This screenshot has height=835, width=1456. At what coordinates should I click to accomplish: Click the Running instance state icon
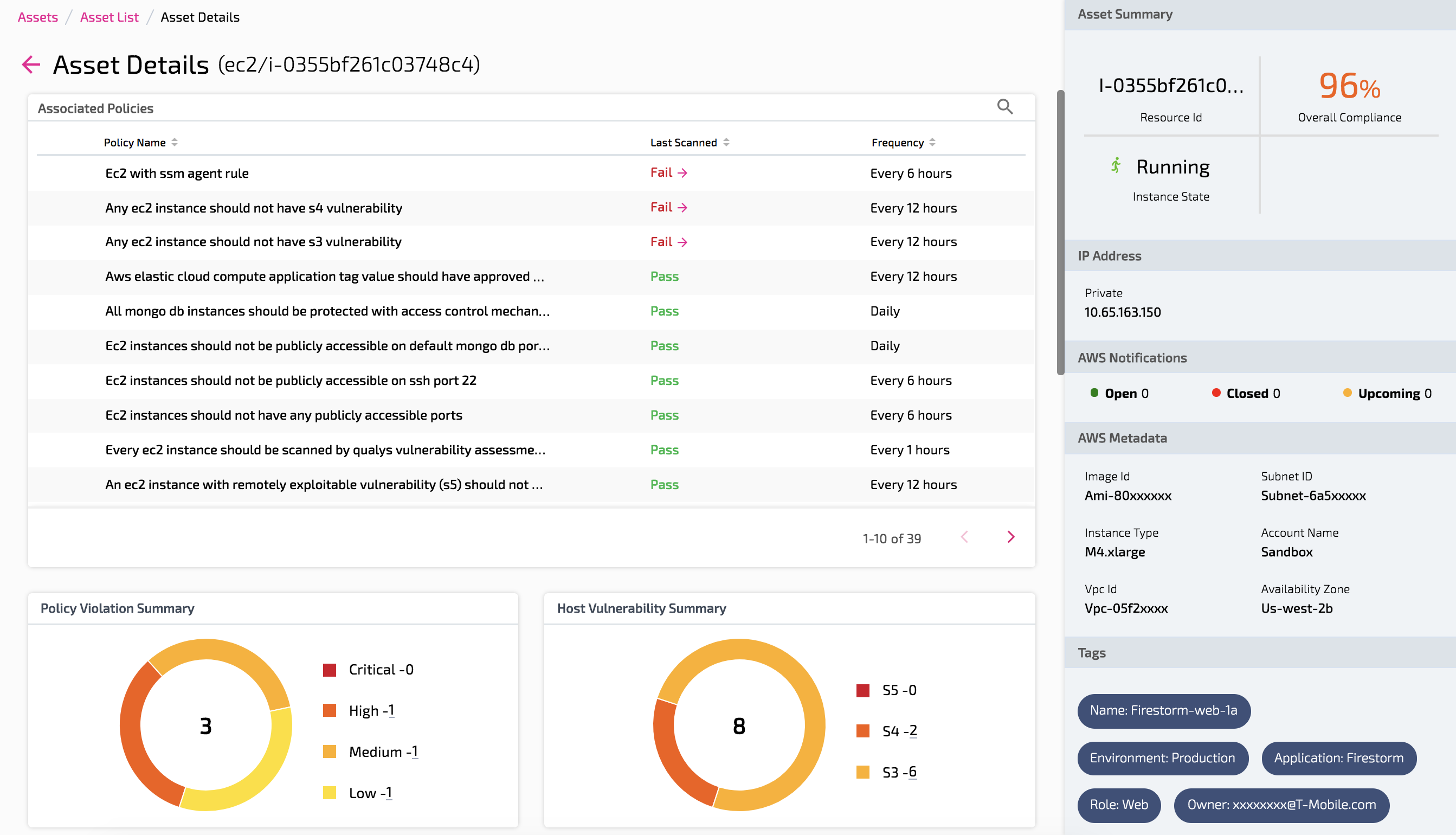pos(1113,167)
